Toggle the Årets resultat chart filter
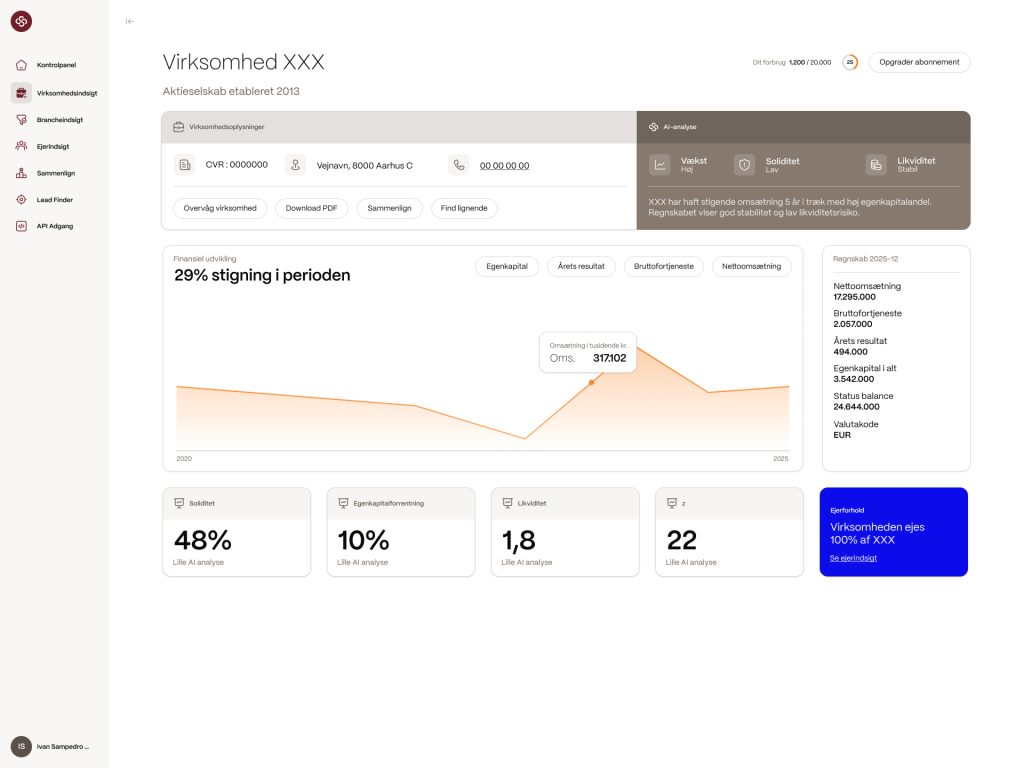Image resolution: width=1024 pixels, height=768 pixels. click(581, 267)
